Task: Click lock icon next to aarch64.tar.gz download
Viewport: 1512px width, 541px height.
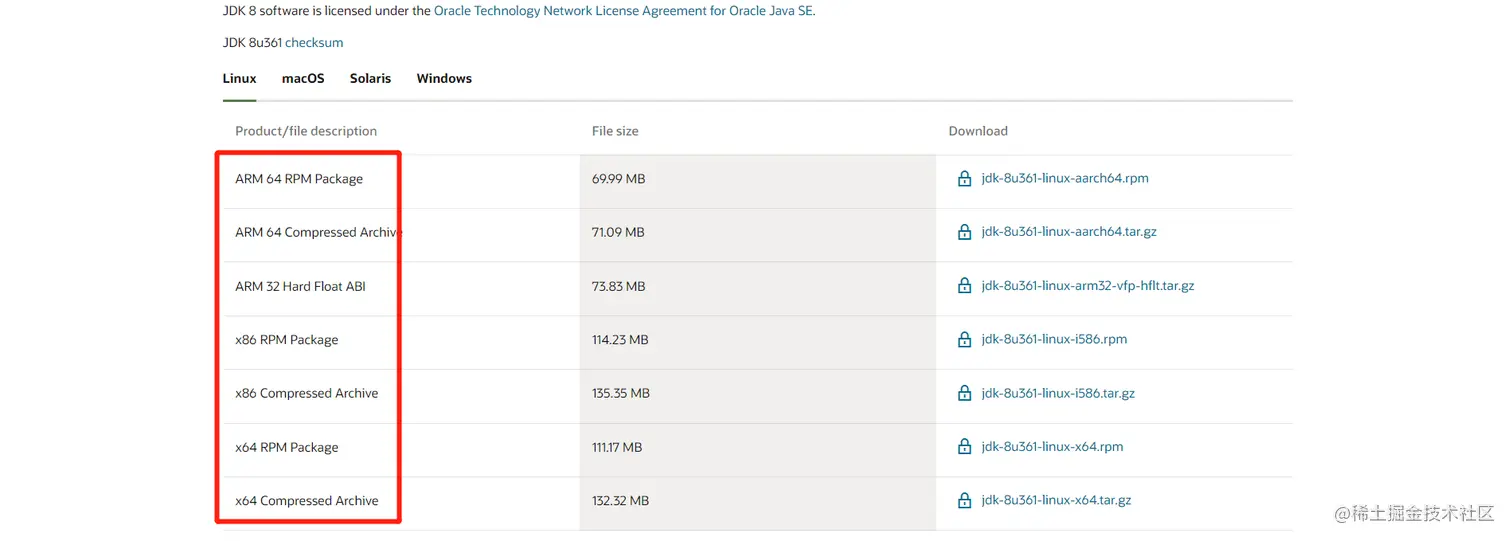Action: 964,232
